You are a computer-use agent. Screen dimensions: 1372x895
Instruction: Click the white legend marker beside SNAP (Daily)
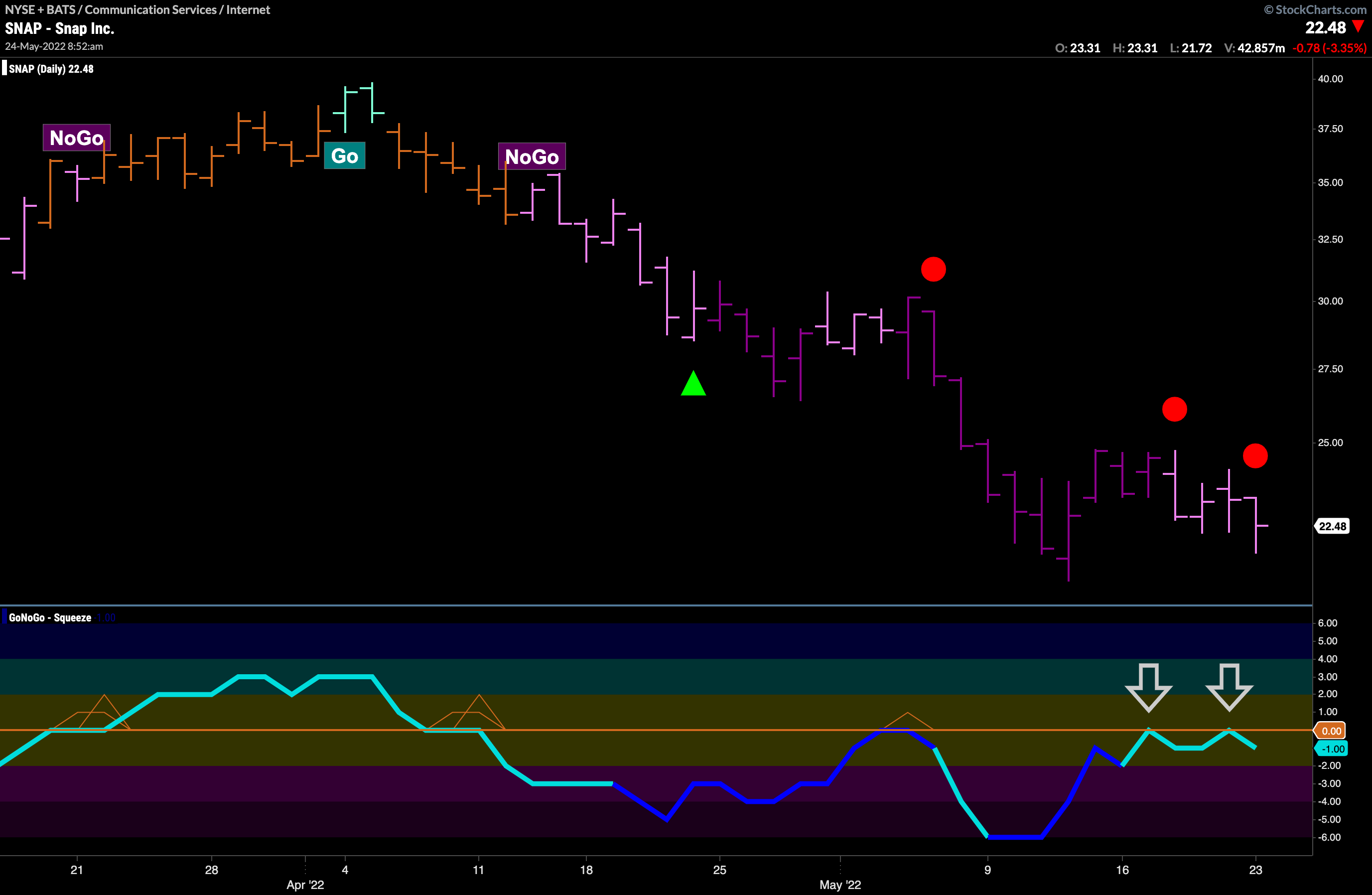tap(4, 69)
